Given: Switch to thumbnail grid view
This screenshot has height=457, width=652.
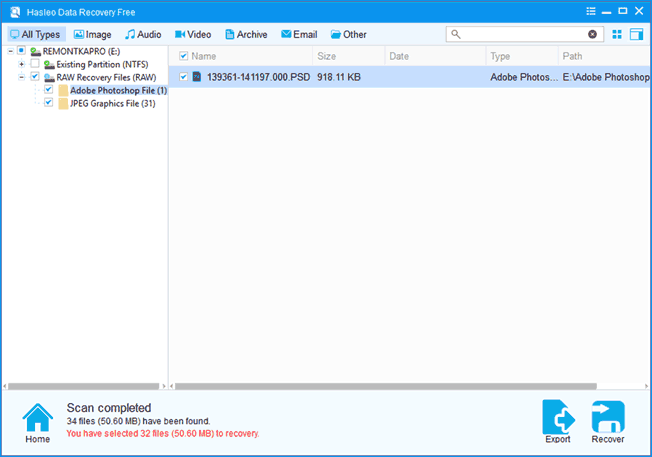Looking at the screenshot, I should [617, 35].
